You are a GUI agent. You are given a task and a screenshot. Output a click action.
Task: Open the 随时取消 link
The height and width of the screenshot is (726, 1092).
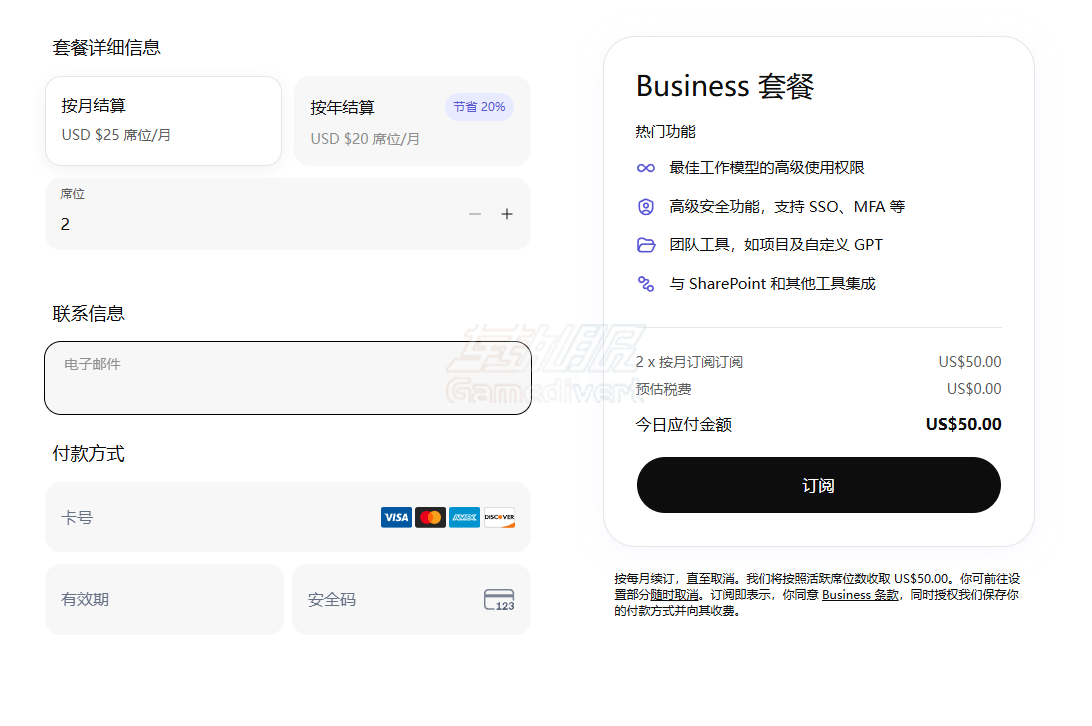click(x=674, y=595)
